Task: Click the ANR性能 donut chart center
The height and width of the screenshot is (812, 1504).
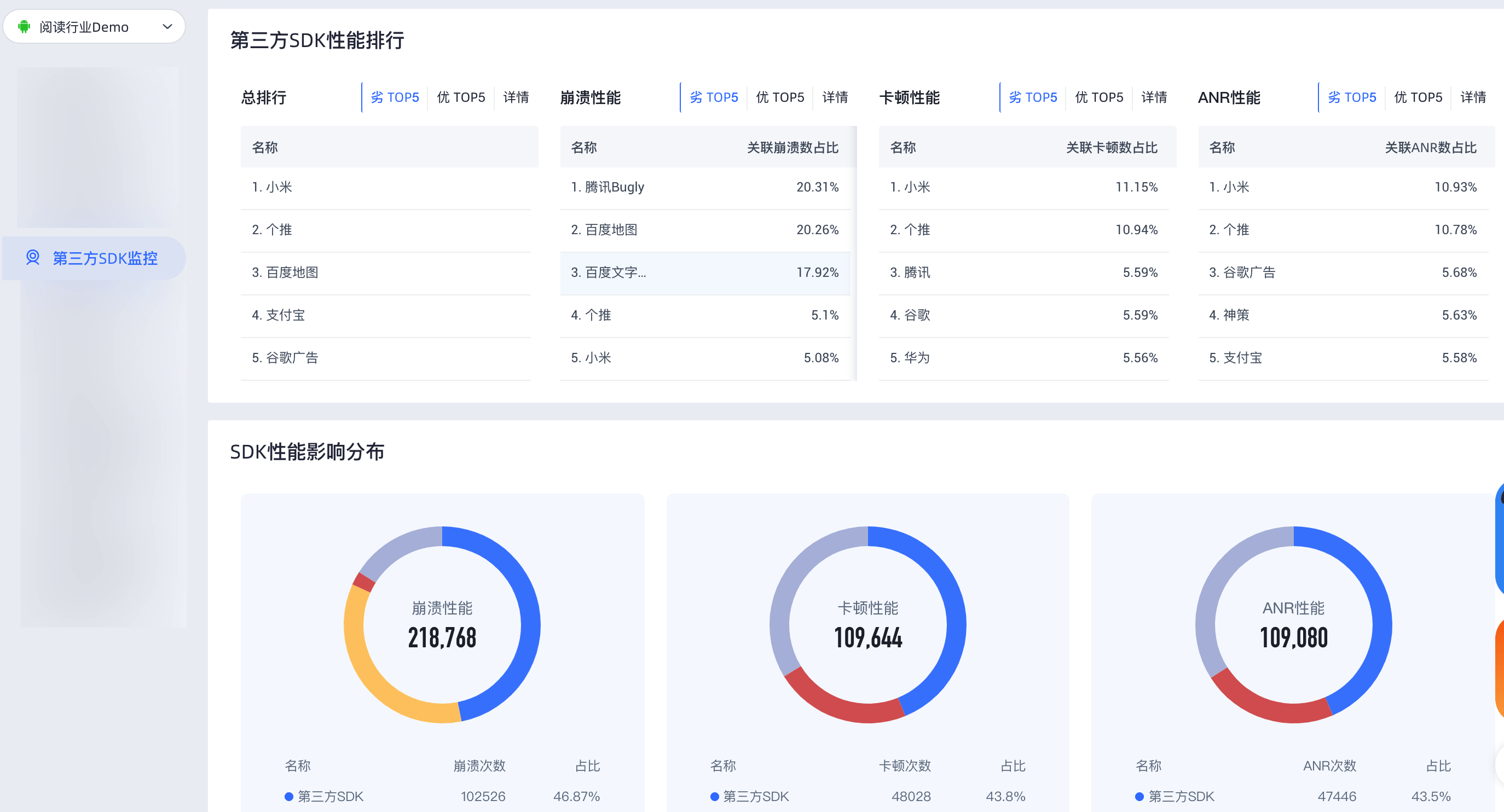Action: 1292,625
